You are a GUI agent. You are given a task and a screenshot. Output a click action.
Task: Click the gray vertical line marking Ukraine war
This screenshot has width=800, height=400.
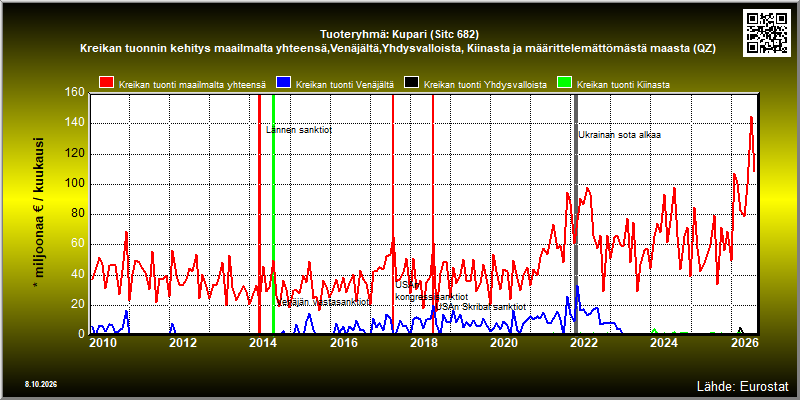click(x=576, y=214)
